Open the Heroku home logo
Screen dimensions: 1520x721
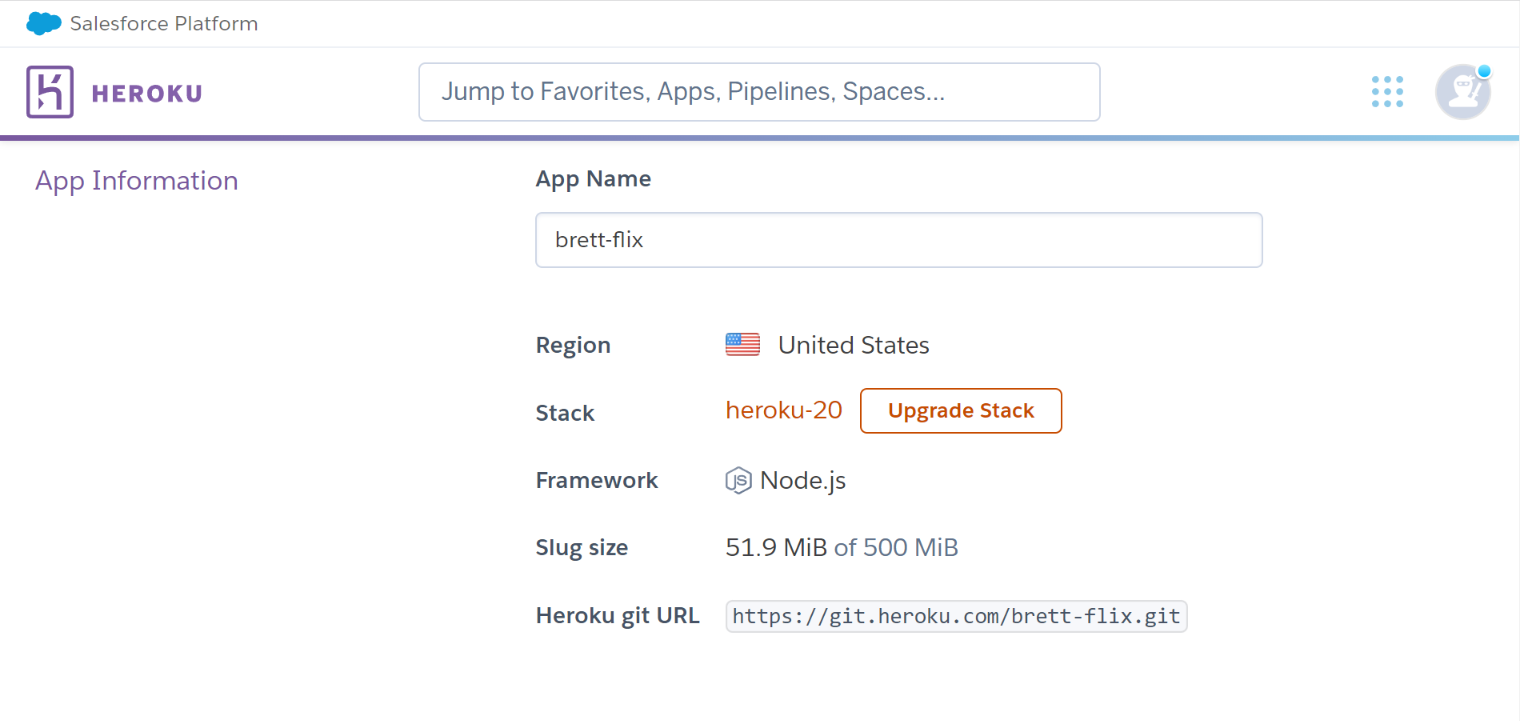(50, 93)
